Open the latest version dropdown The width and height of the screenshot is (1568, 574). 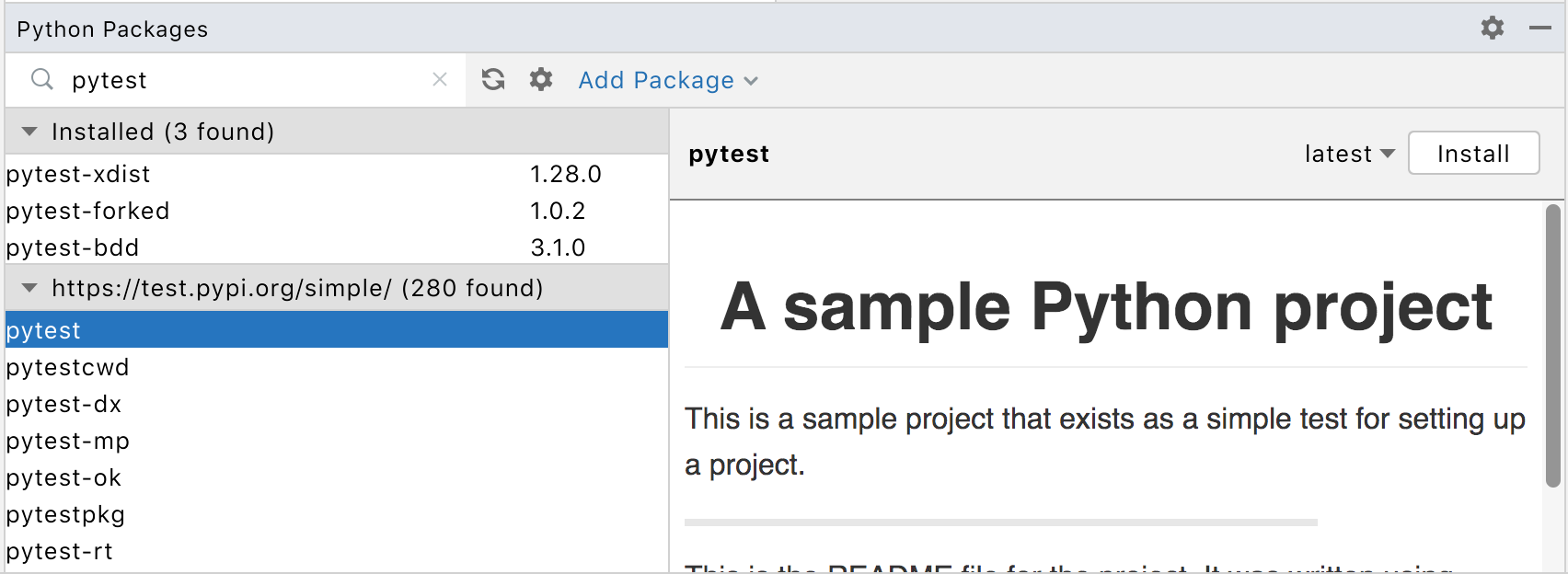pyautogui.click(x=1350, y=154)
